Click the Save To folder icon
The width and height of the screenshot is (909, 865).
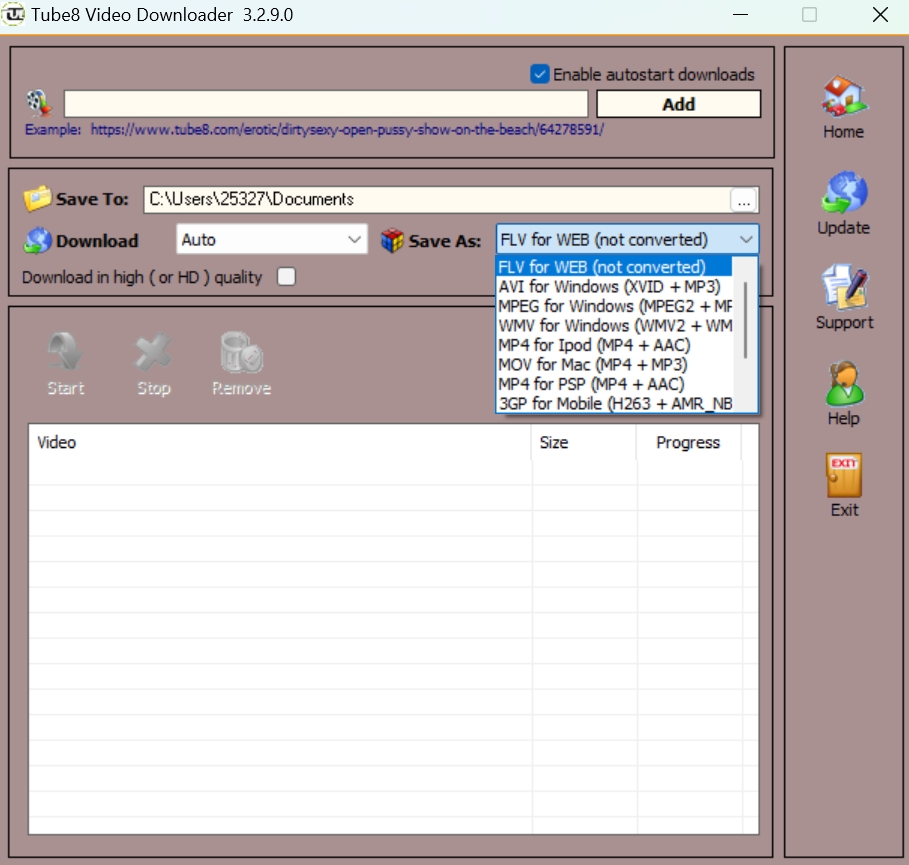(x=37, y=198)
